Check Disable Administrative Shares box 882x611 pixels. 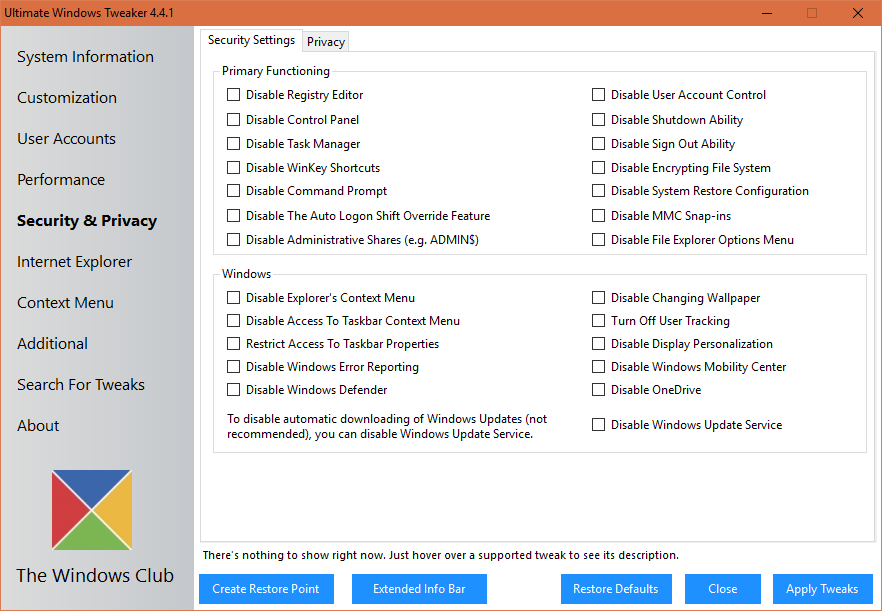click(233, 240)
